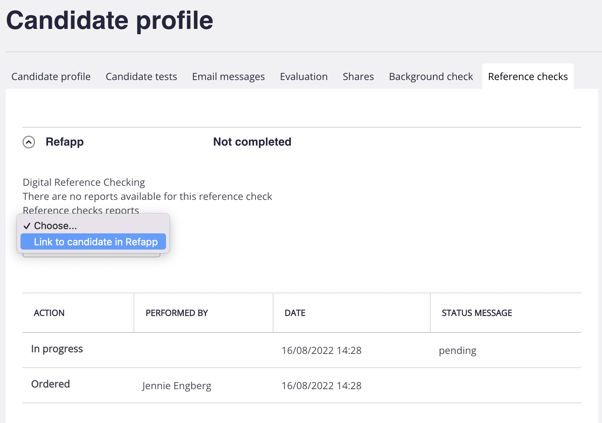This screenshot has width=602, height=423.
Task: Click the 'no reports available' message
Action: coord(147,197)
